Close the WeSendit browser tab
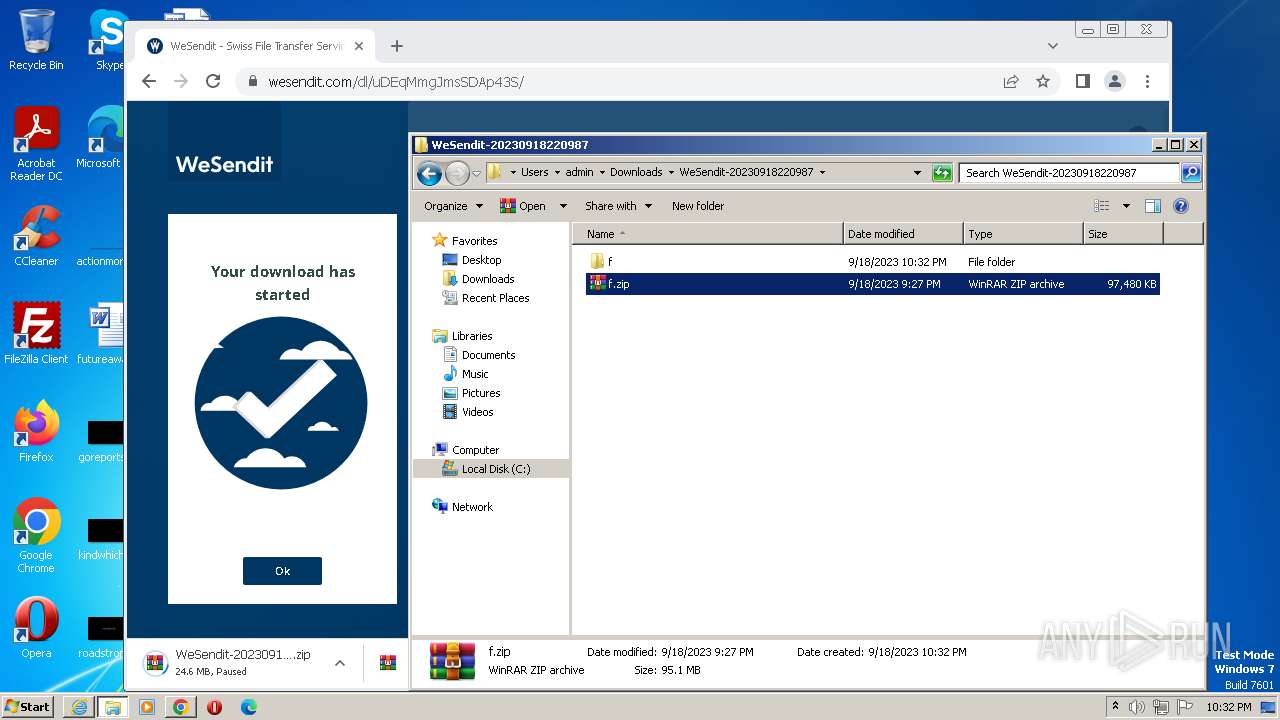The image size is (1280, 720). [359, 46]
